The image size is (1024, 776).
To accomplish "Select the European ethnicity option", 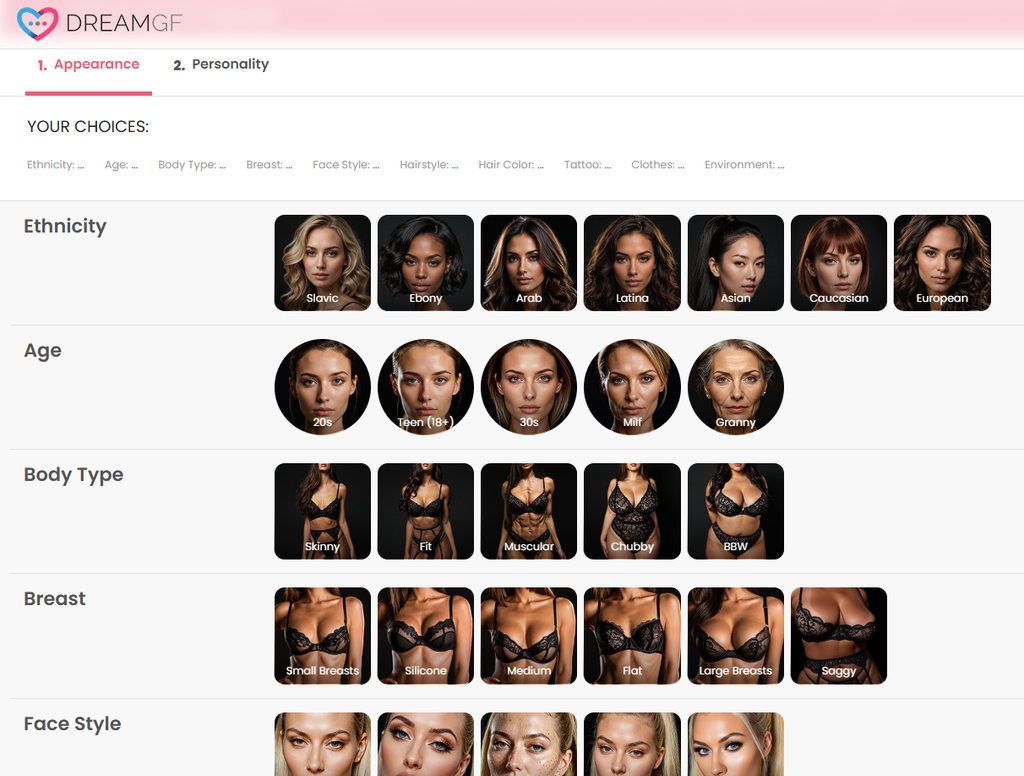I will click(942, 263).
